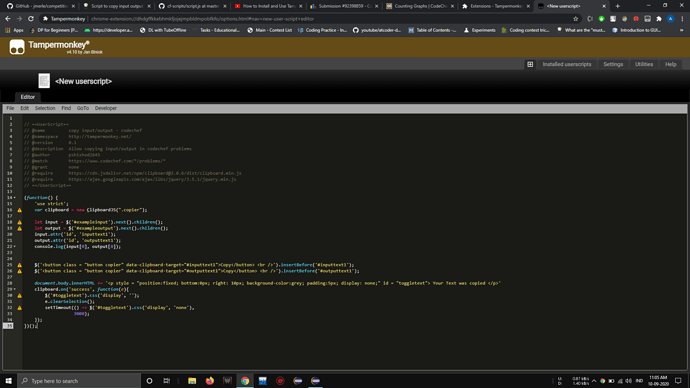Open File Explorer from the taskbar

point(192,381)
